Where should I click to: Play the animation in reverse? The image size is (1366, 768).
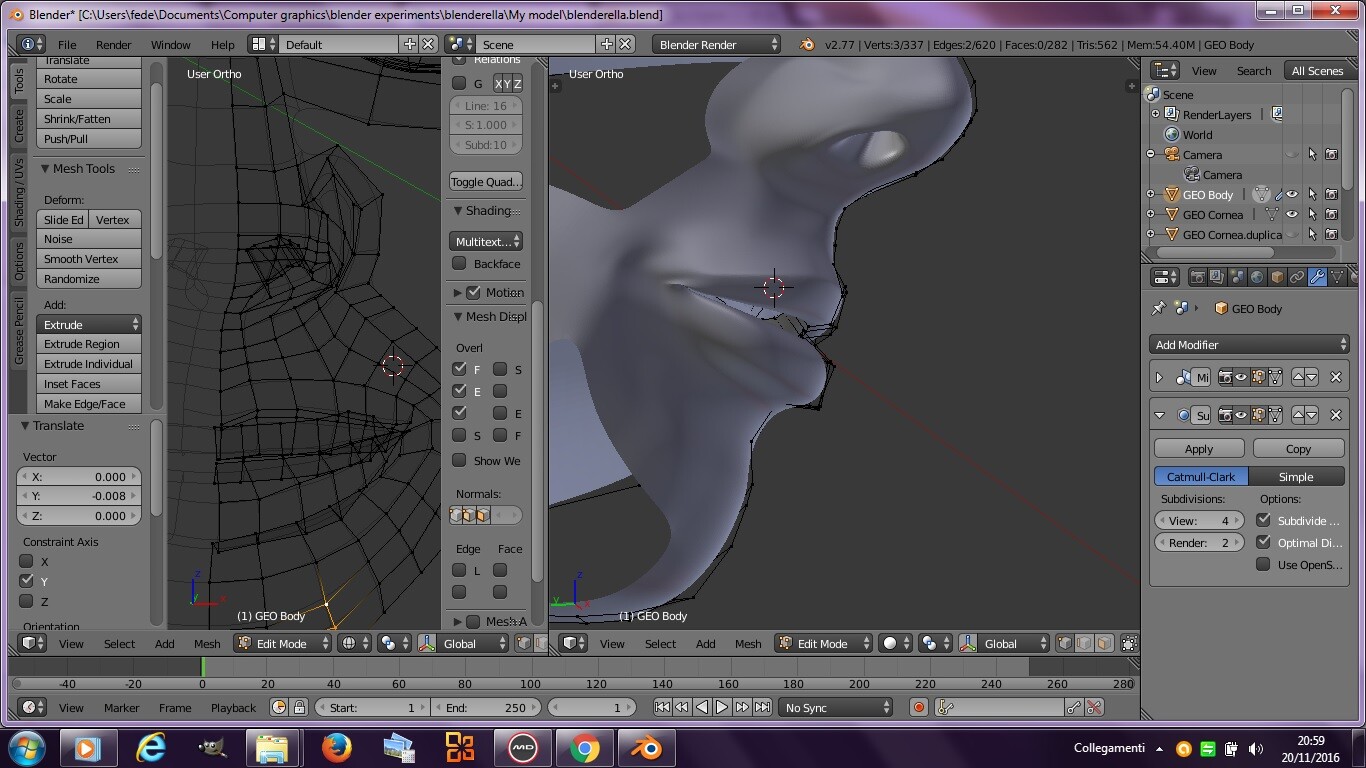pyautogui.click(x=702, y=707)
